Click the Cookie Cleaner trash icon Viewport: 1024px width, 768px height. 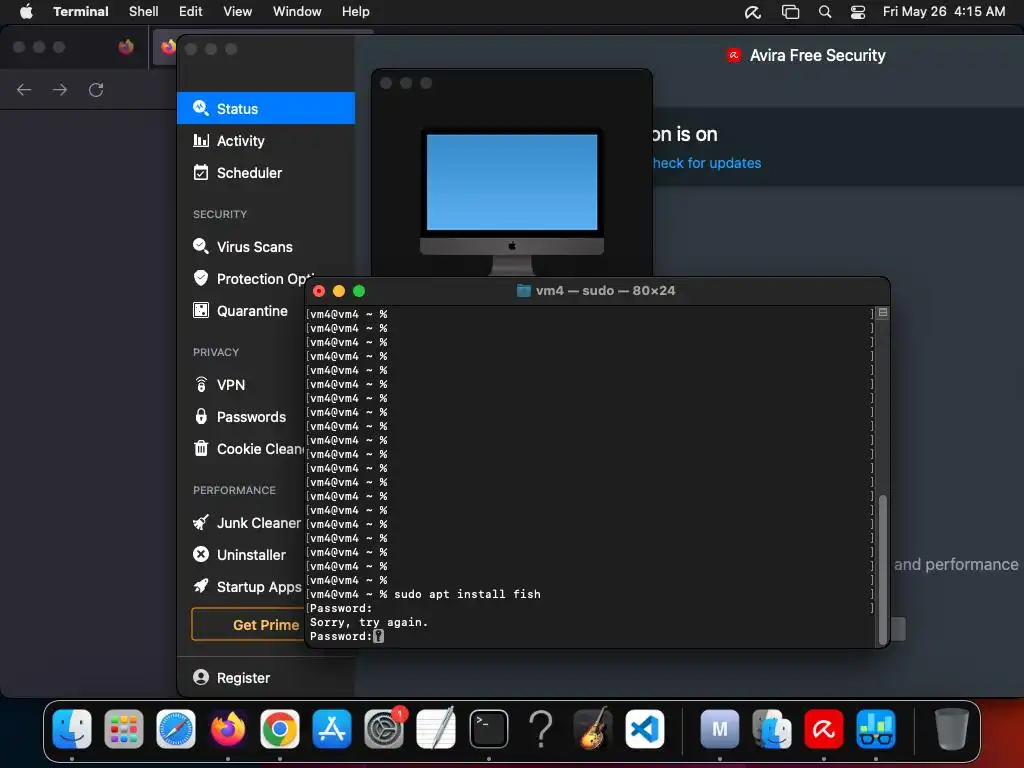click(201, 448)
